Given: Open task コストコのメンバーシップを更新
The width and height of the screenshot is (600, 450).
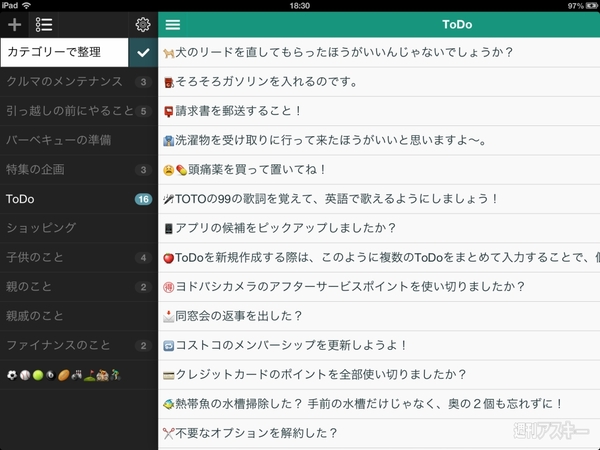Looking at the screenshot, I should point(379,345).
